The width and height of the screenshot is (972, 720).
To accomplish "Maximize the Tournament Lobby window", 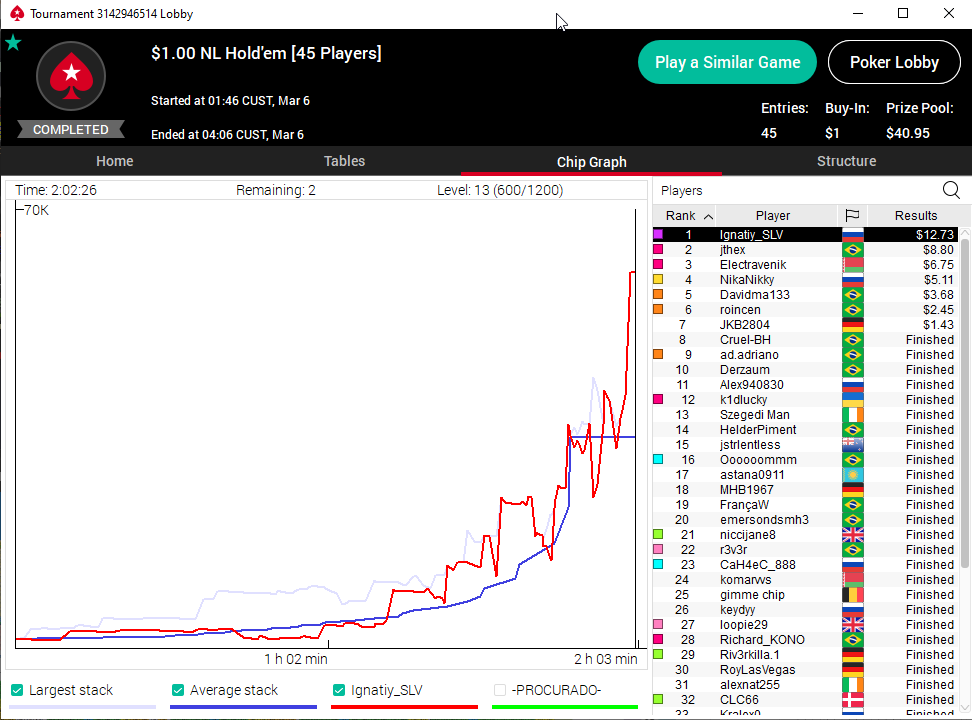I will pyautogui.click(x=903, y=13).
